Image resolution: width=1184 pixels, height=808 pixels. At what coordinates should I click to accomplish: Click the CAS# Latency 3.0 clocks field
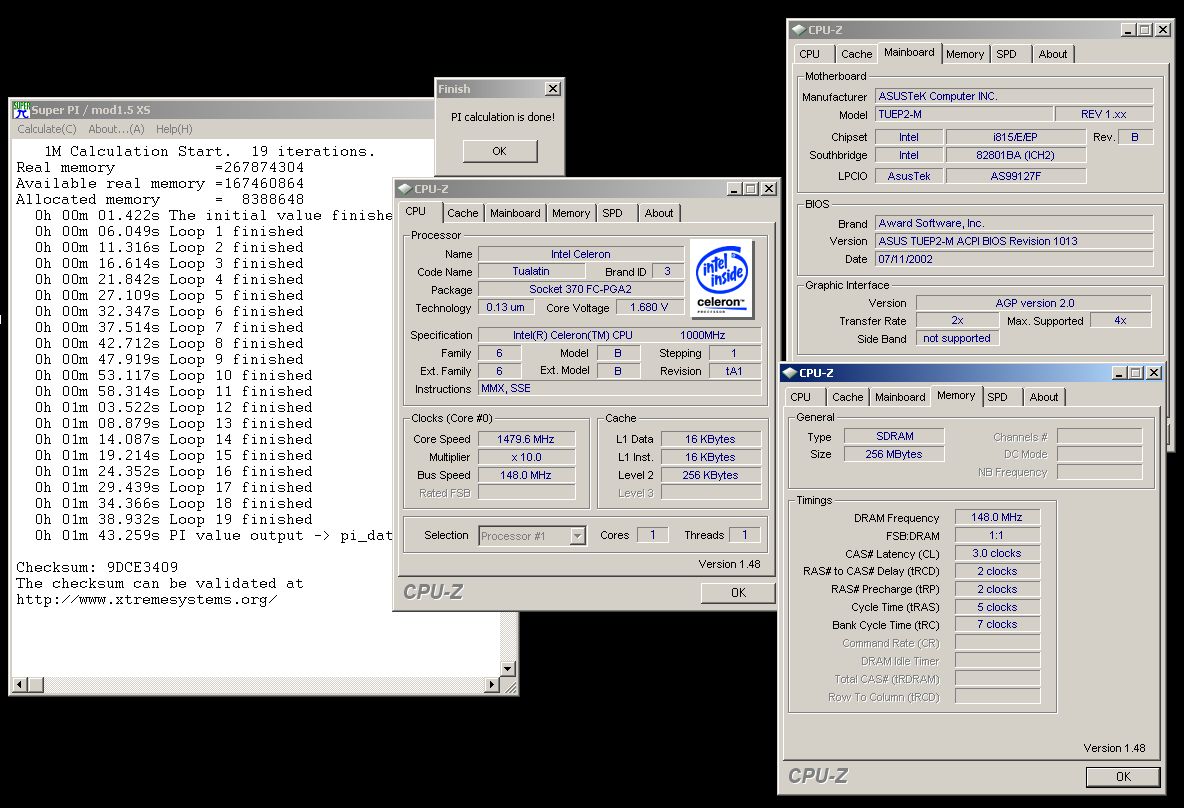pos(997,554)
